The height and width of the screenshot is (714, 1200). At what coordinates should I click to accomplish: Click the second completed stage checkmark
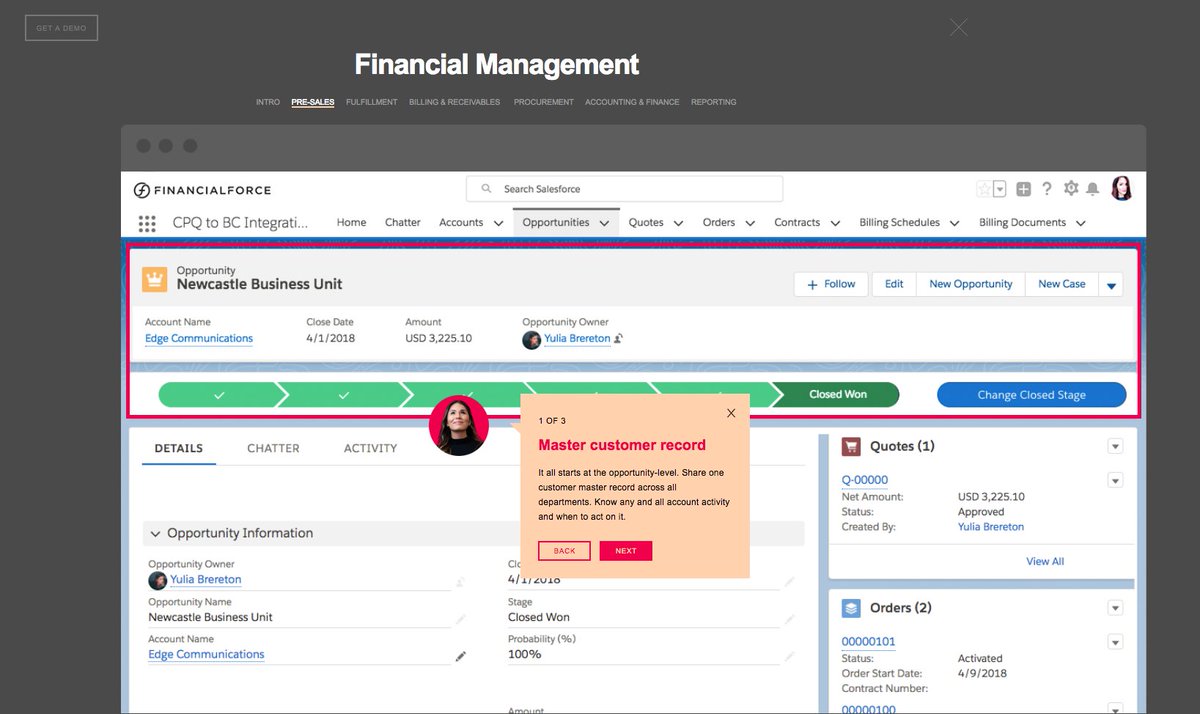(x=344, y=395)
